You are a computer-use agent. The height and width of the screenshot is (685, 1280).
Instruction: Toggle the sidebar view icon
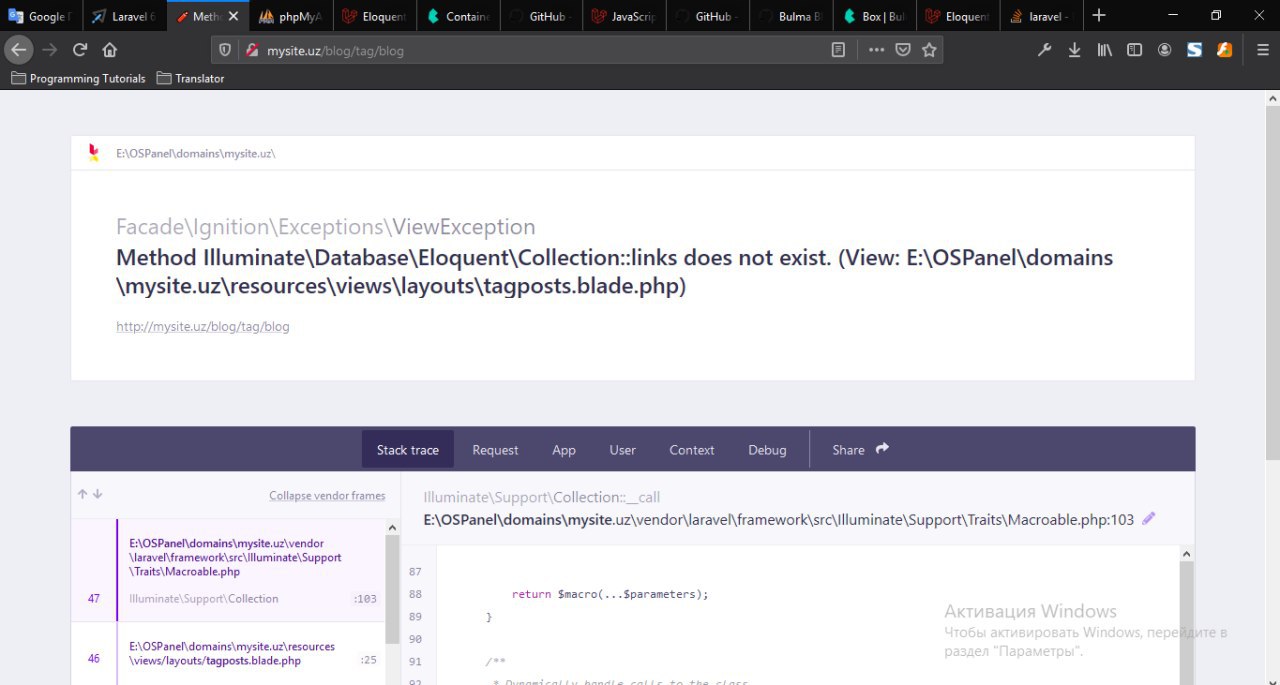[1135, 50]
